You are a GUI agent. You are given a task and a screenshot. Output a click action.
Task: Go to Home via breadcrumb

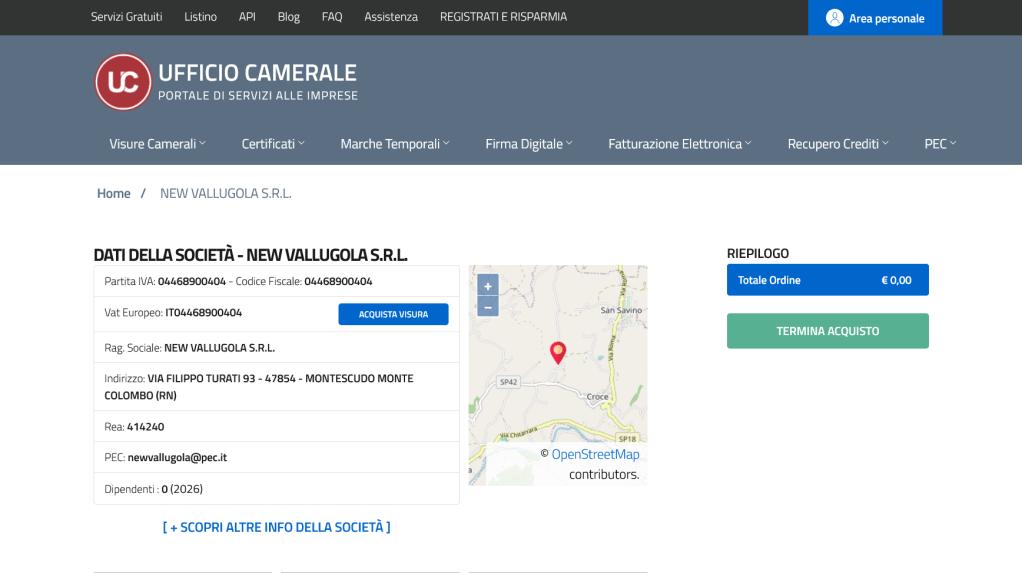(113, 193)
